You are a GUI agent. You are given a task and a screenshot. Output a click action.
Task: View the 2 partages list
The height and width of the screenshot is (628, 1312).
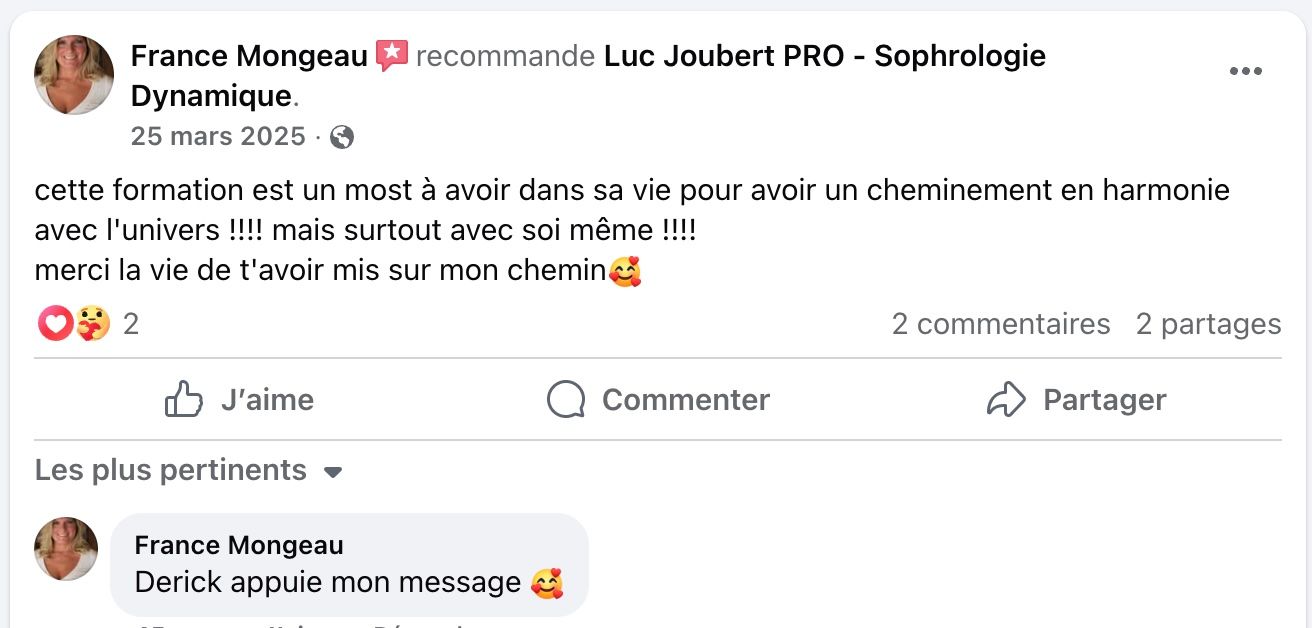tap(1208, 324)
